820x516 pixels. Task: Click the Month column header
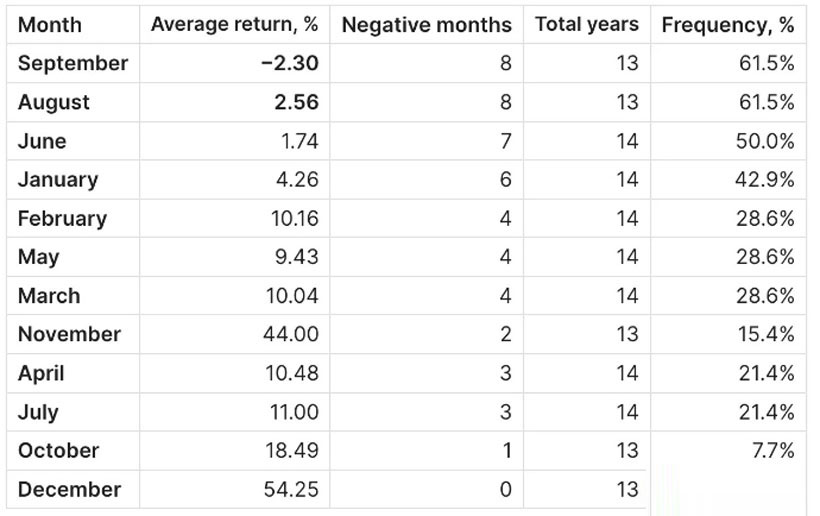tap(50, 25)
